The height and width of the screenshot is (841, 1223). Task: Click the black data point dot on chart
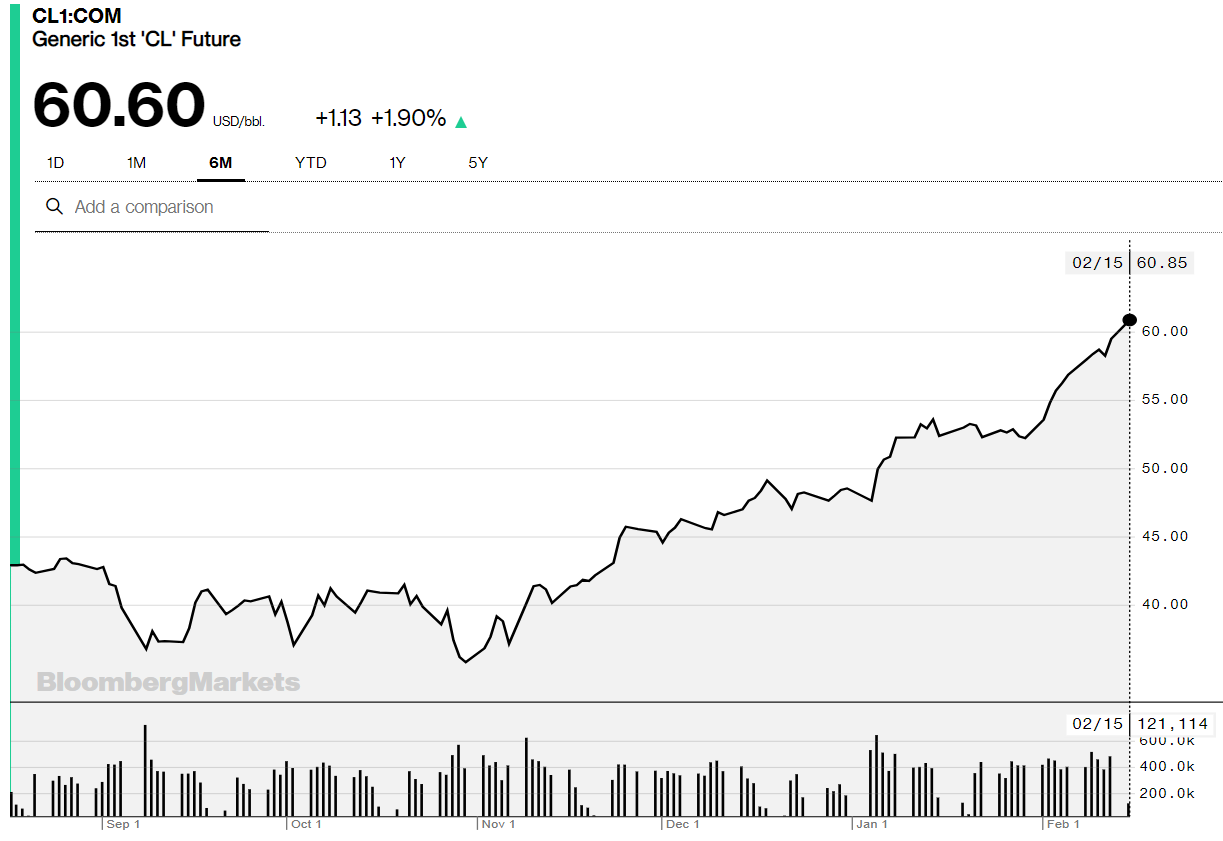pyautogui.click(x=1130, y=320)
